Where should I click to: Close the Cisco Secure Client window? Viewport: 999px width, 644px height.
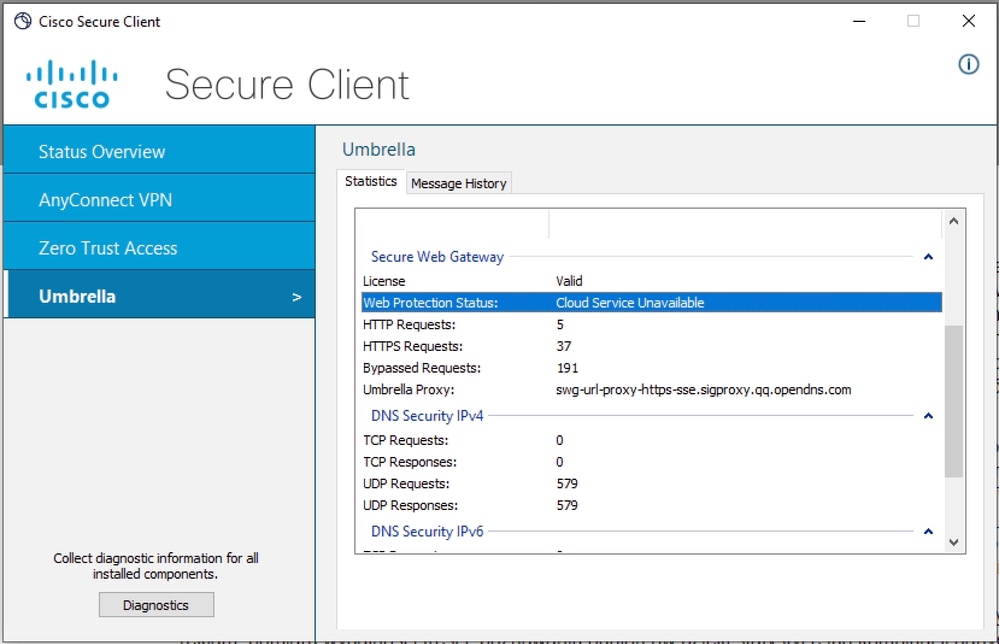click(x=968, y=21)
